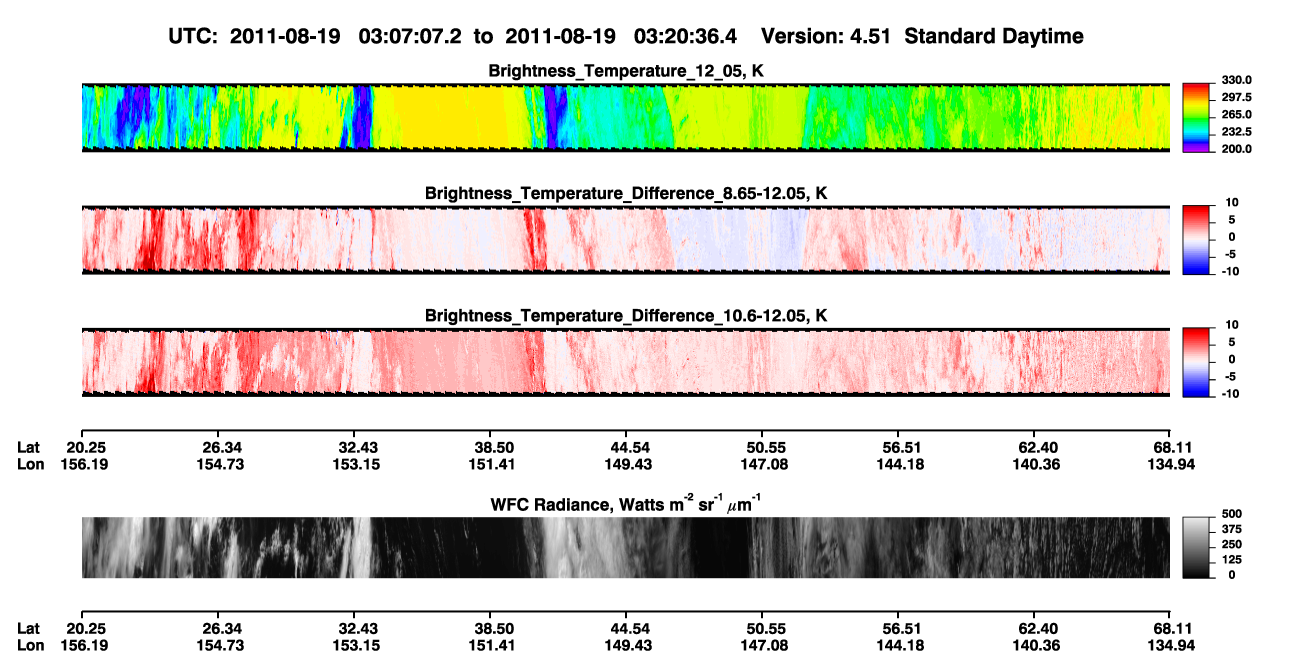Click the 125 label on WFC colorbar
This screenshot has height=667, width=1300.
pyautogui.click(x=1232, y=559)
